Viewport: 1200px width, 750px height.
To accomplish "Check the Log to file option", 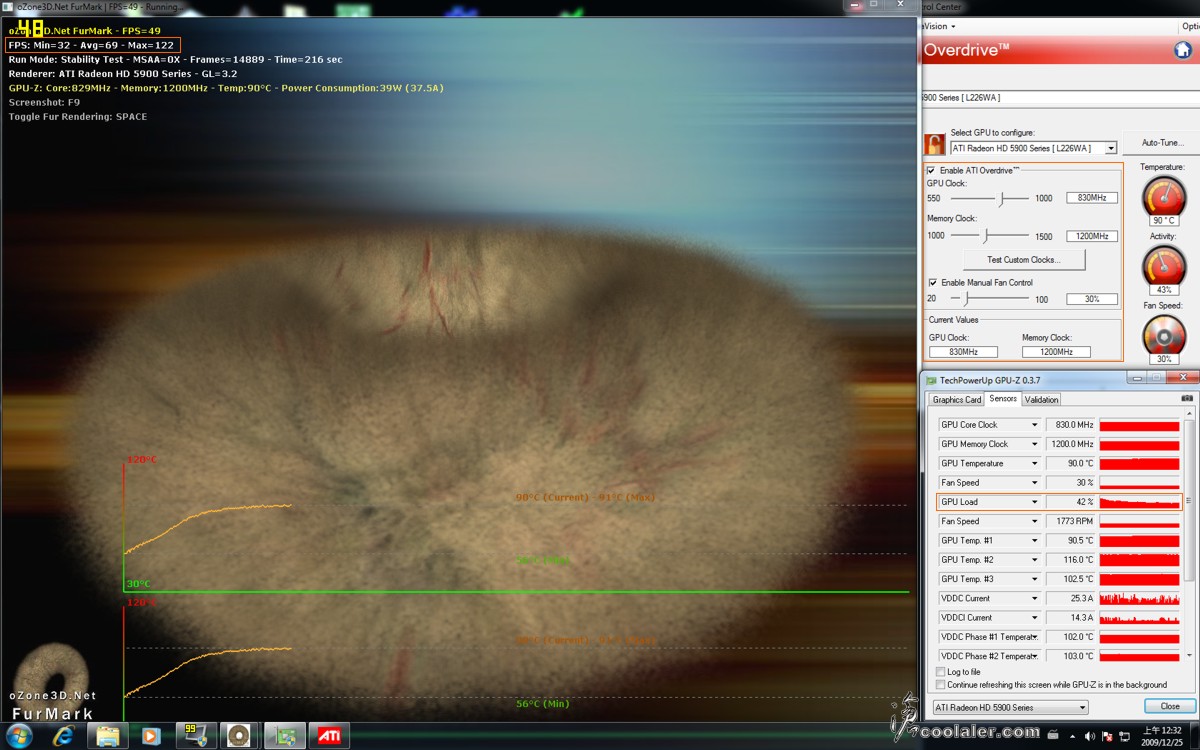I will pyautogui.click(x=940, y=672).
